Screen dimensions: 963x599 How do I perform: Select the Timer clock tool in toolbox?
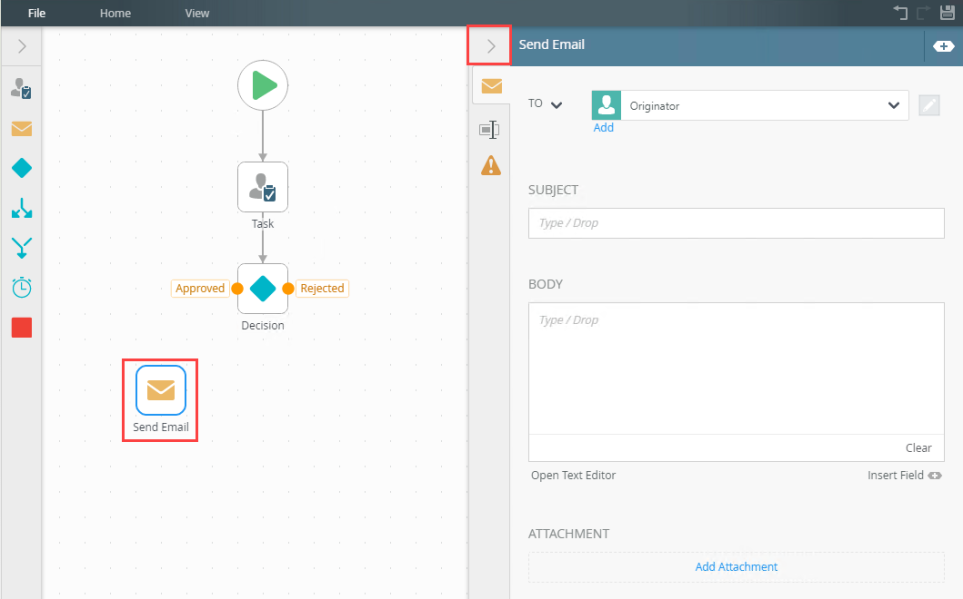(x=21, y=287)
